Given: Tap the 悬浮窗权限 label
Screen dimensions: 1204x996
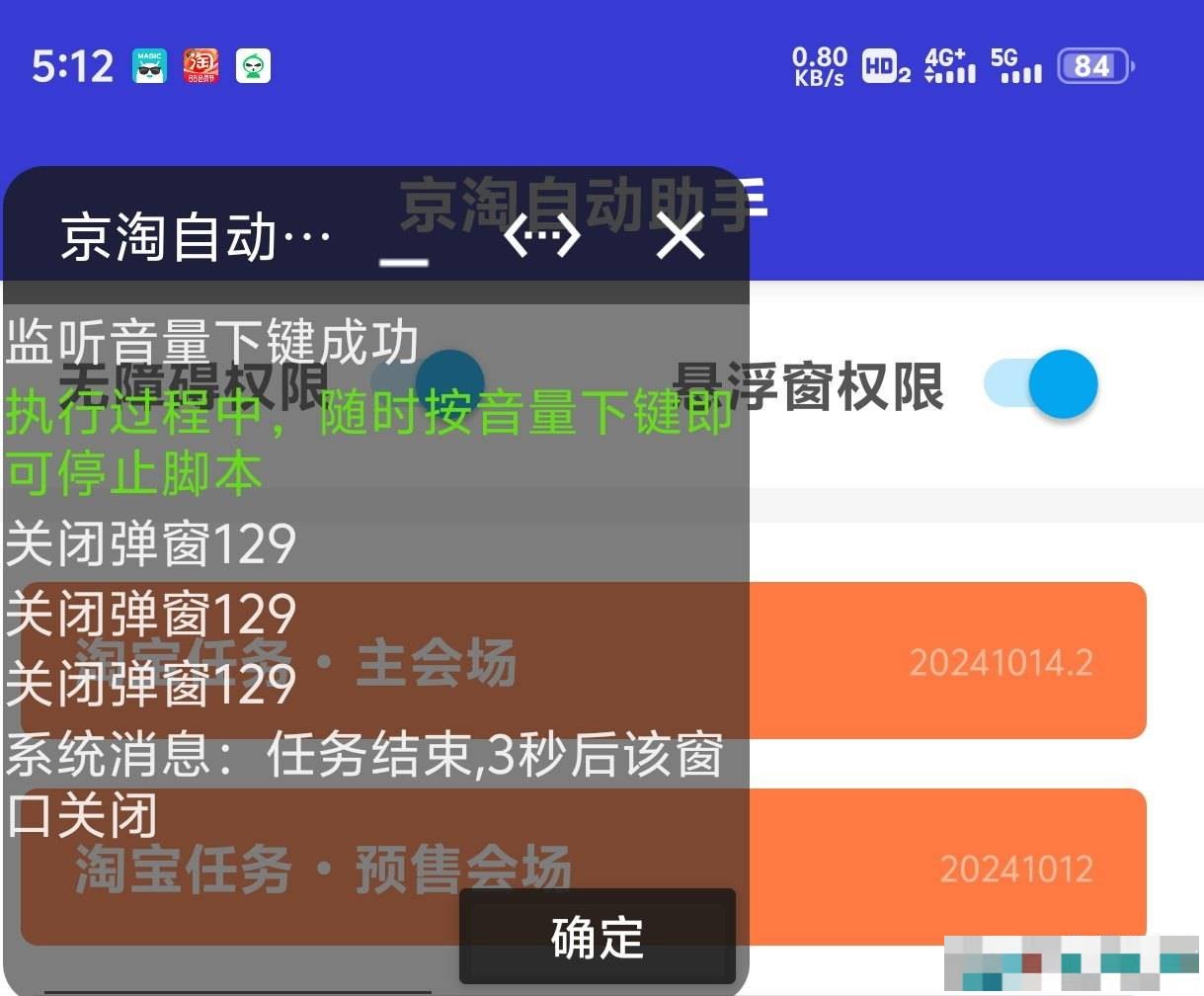Looking at the screenshot, I should pyautogui.click(x=808, y=385).
